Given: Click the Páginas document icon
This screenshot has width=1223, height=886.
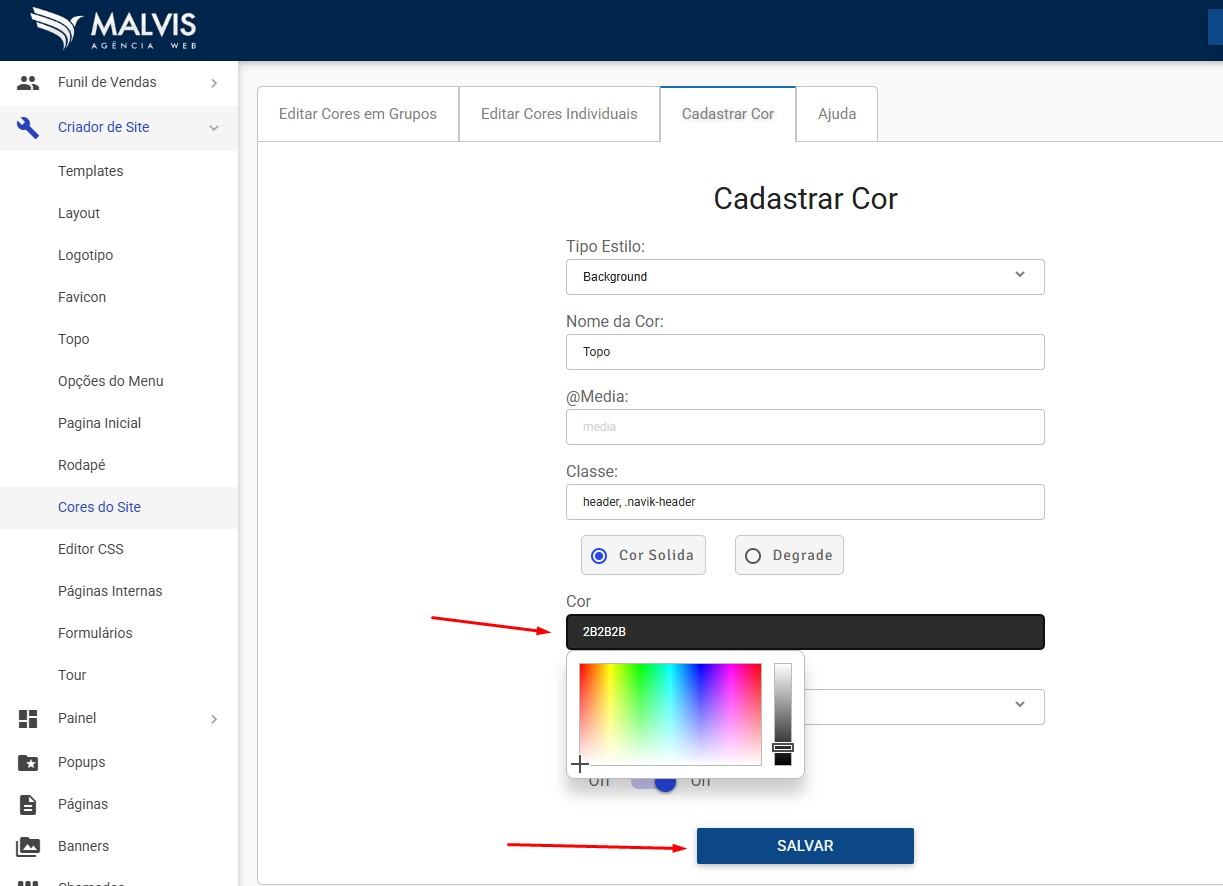Looking at the screenshot, I should [28, 804].
